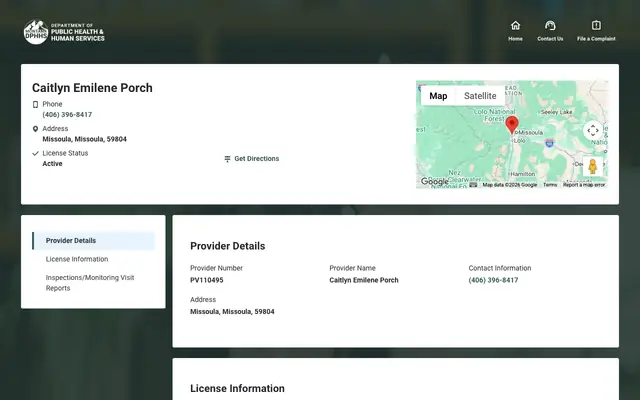The height and width of the screenshot is (400, 640).
Task: Click the signpost icon next to Get Directions
Action: pos(227,159)
